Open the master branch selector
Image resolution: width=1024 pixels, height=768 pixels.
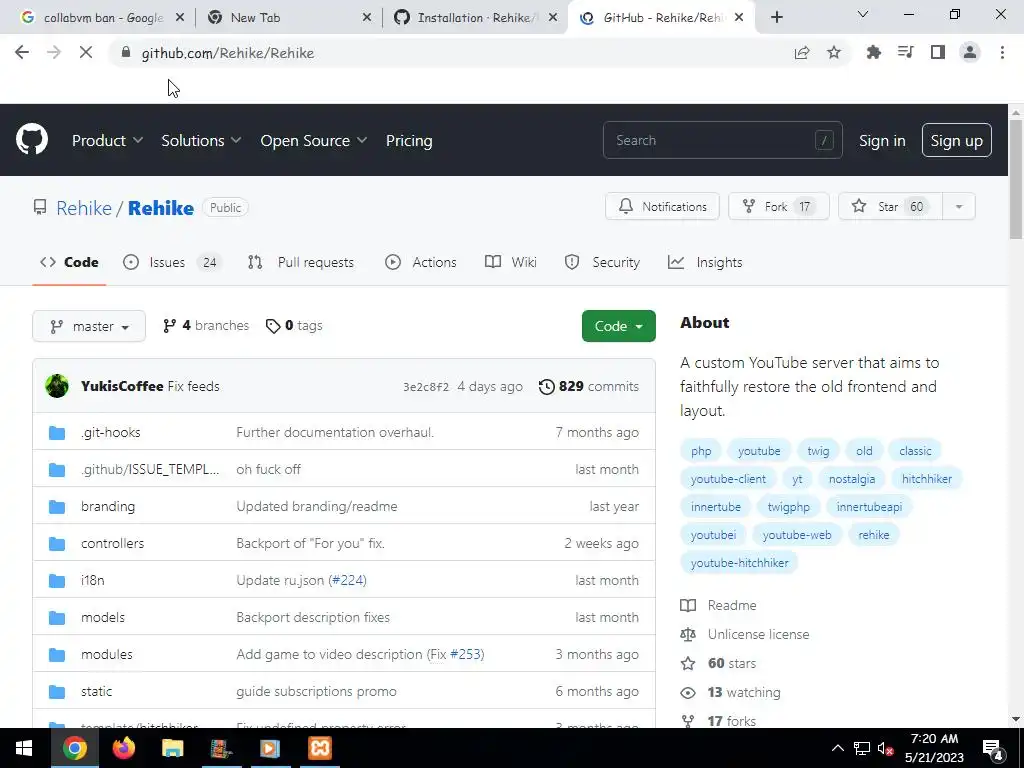pos(89,326)
